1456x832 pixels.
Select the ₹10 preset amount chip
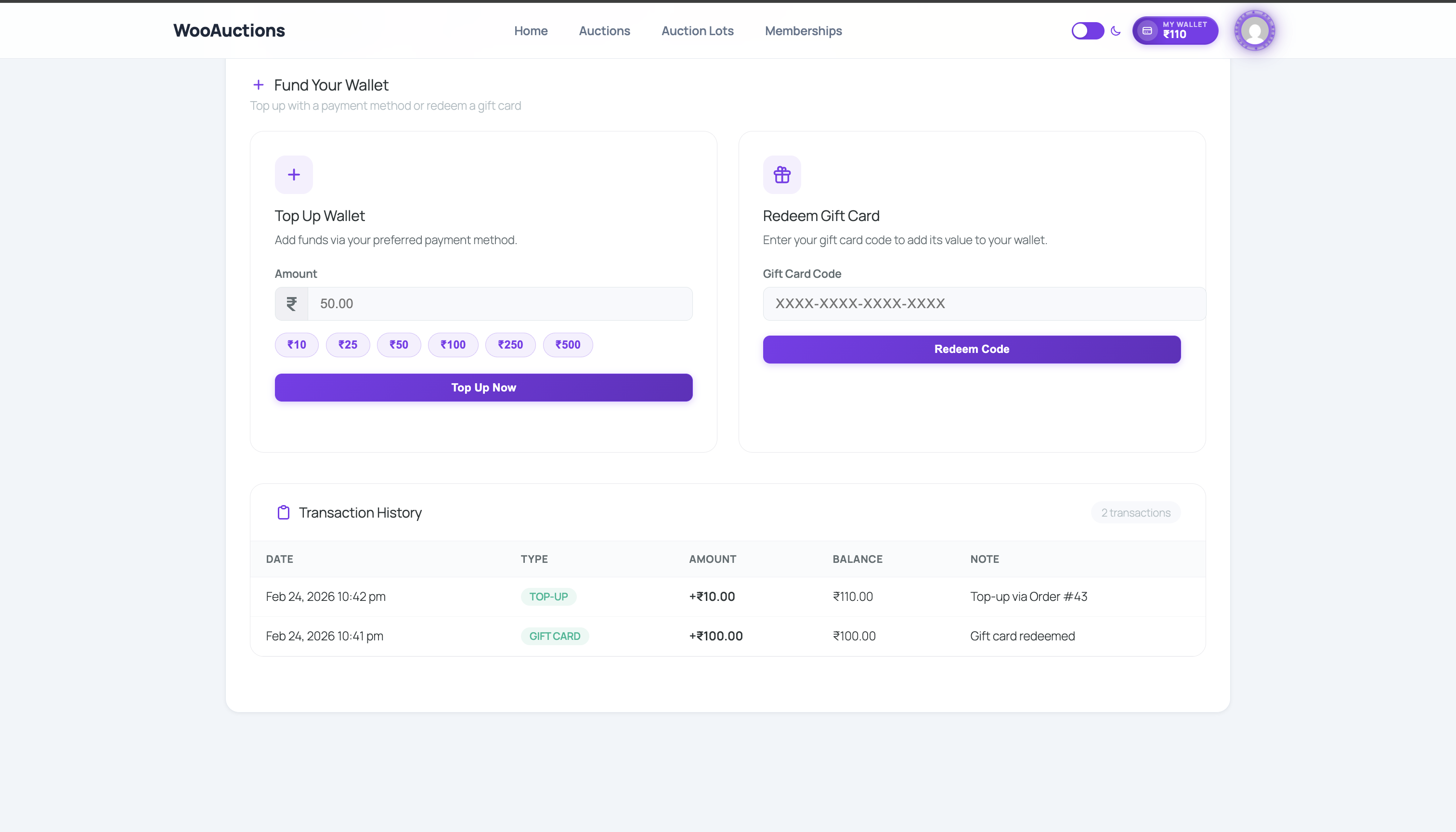[296, 345]
